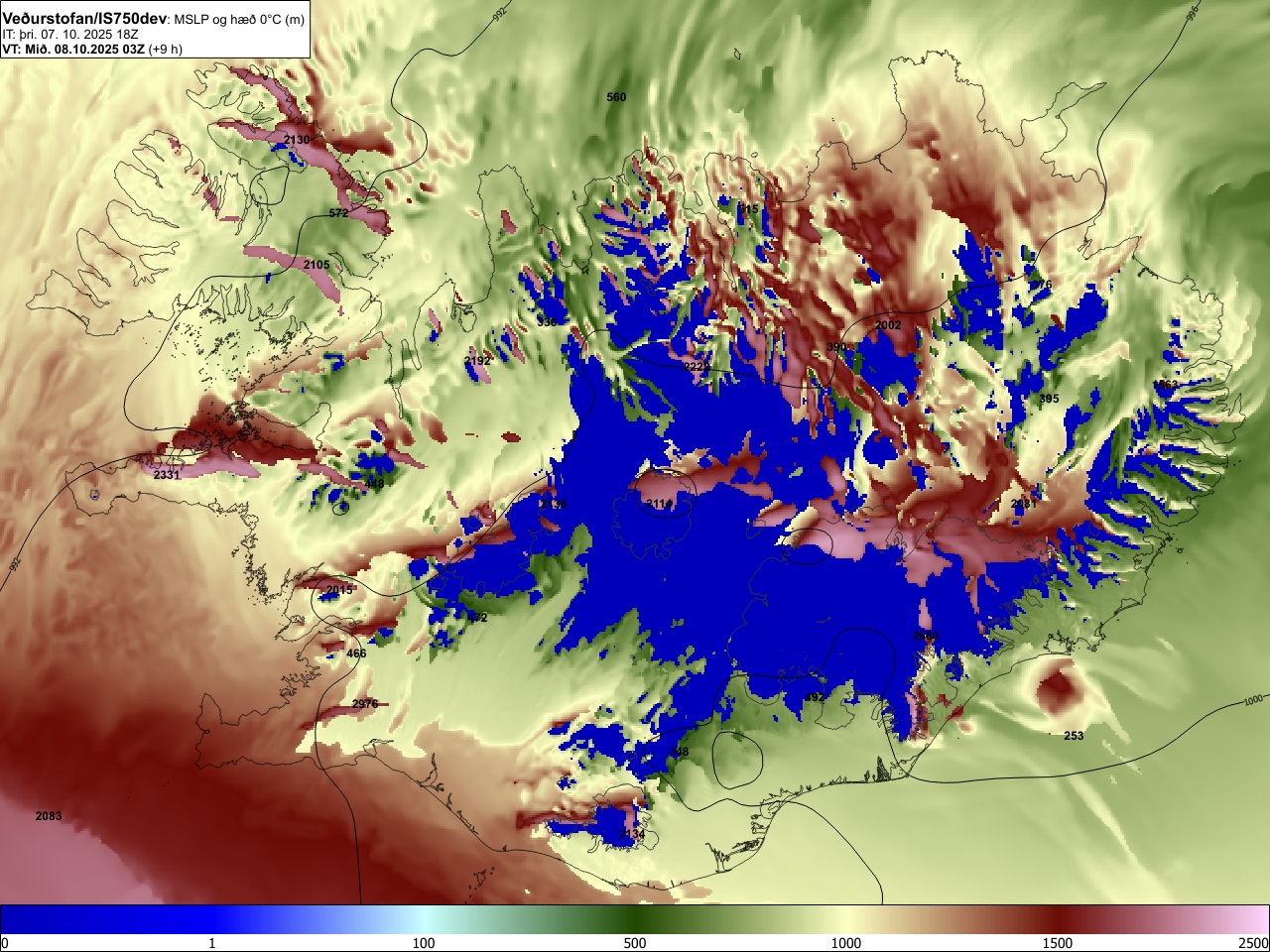The height and width of the screenshot is (952, 1270).
Task: Click the colorbar tick label '1'
Action: point(211,943)
